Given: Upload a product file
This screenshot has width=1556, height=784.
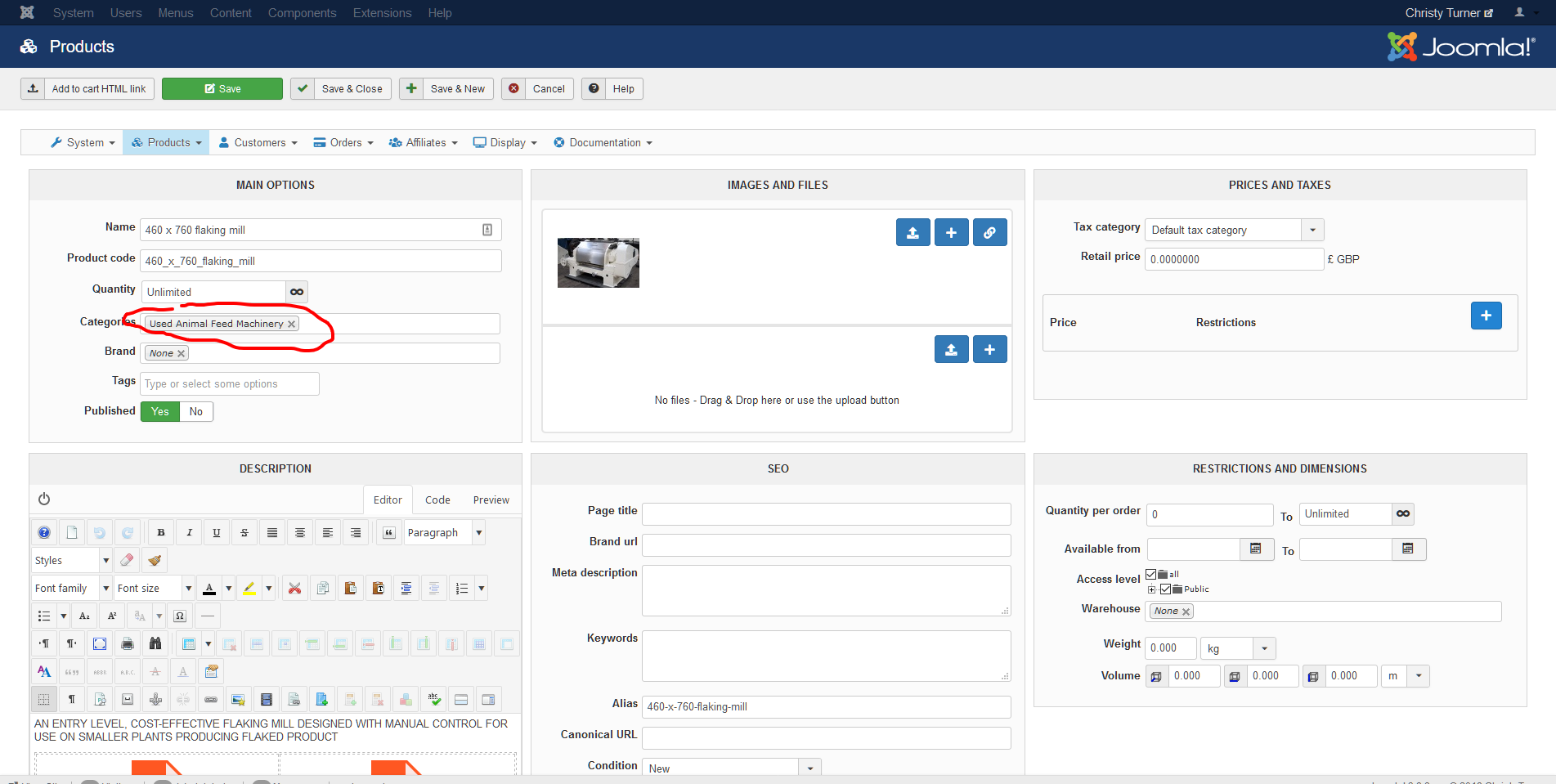Looking at the screenshot, I should pyautogui.click(x=952, y=350).
